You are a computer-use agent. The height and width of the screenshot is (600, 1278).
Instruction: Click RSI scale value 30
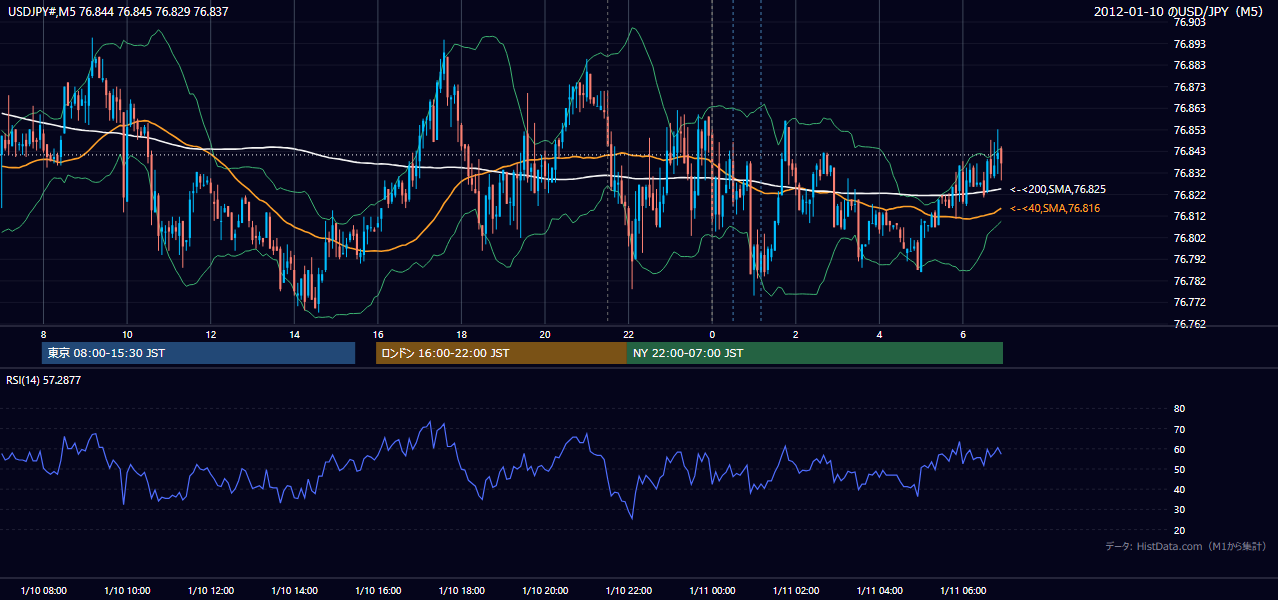(x=1179, y=510)
